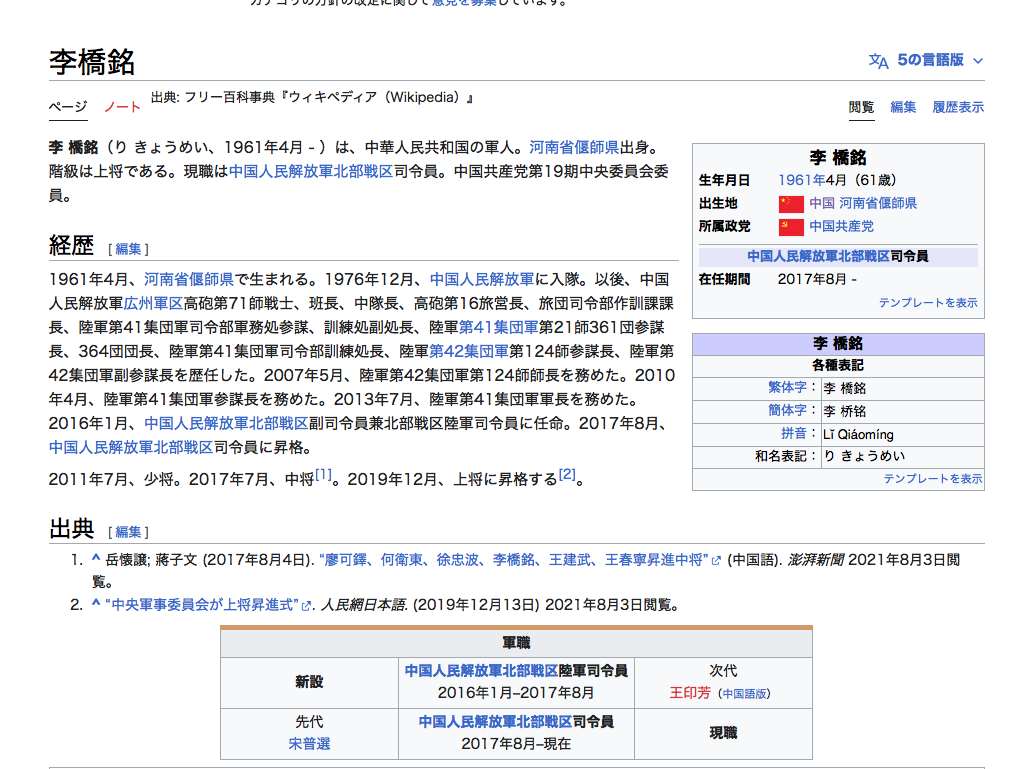Image resolution: width=1021 pixels, height=769 pixels.
Task: Open the 第41集団軍 link
Action: coord(499,328)
